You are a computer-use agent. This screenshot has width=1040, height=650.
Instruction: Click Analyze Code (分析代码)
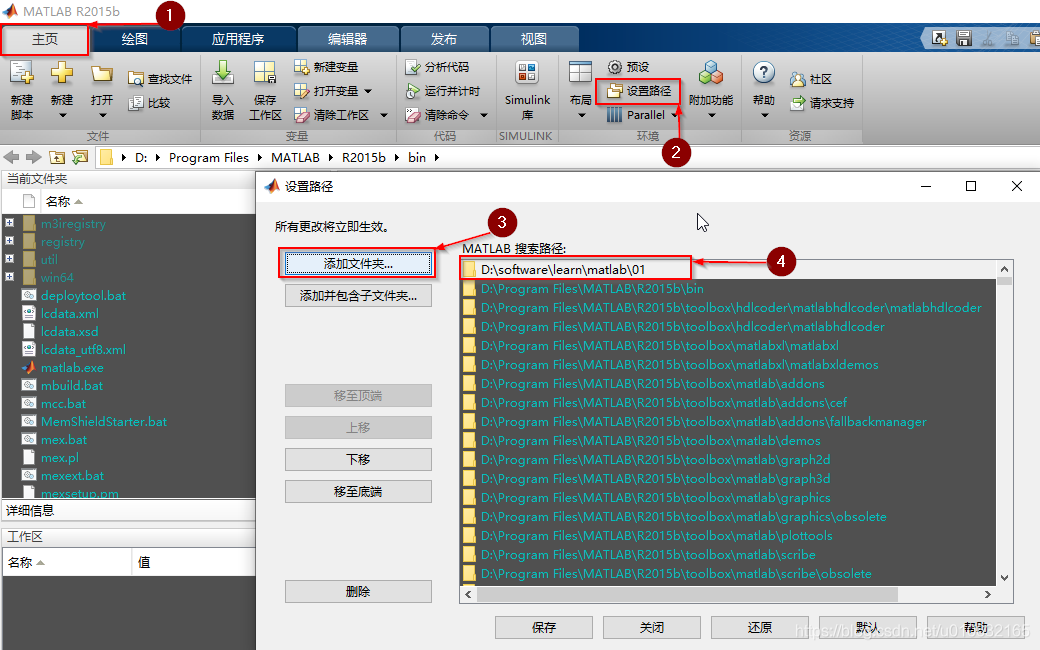(x=437, y=67)
